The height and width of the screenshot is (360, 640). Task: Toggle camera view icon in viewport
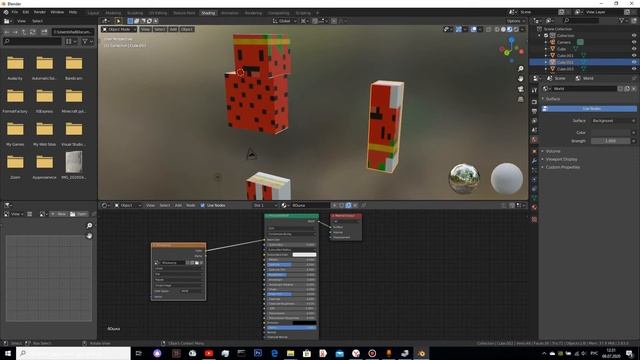pyautogui.click(x=520, y=89)
